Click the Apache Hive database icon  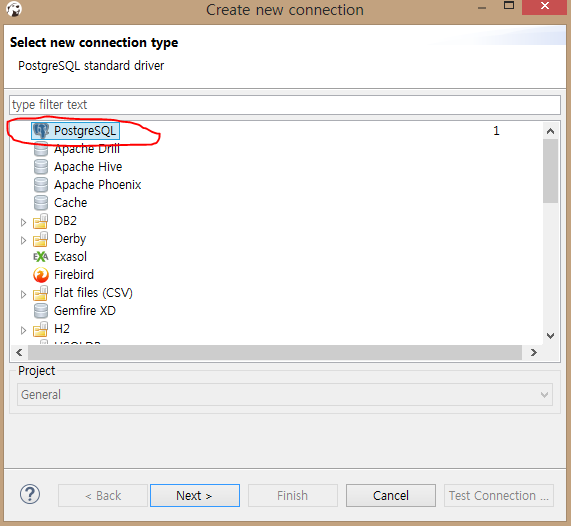[x=41, y=167]
